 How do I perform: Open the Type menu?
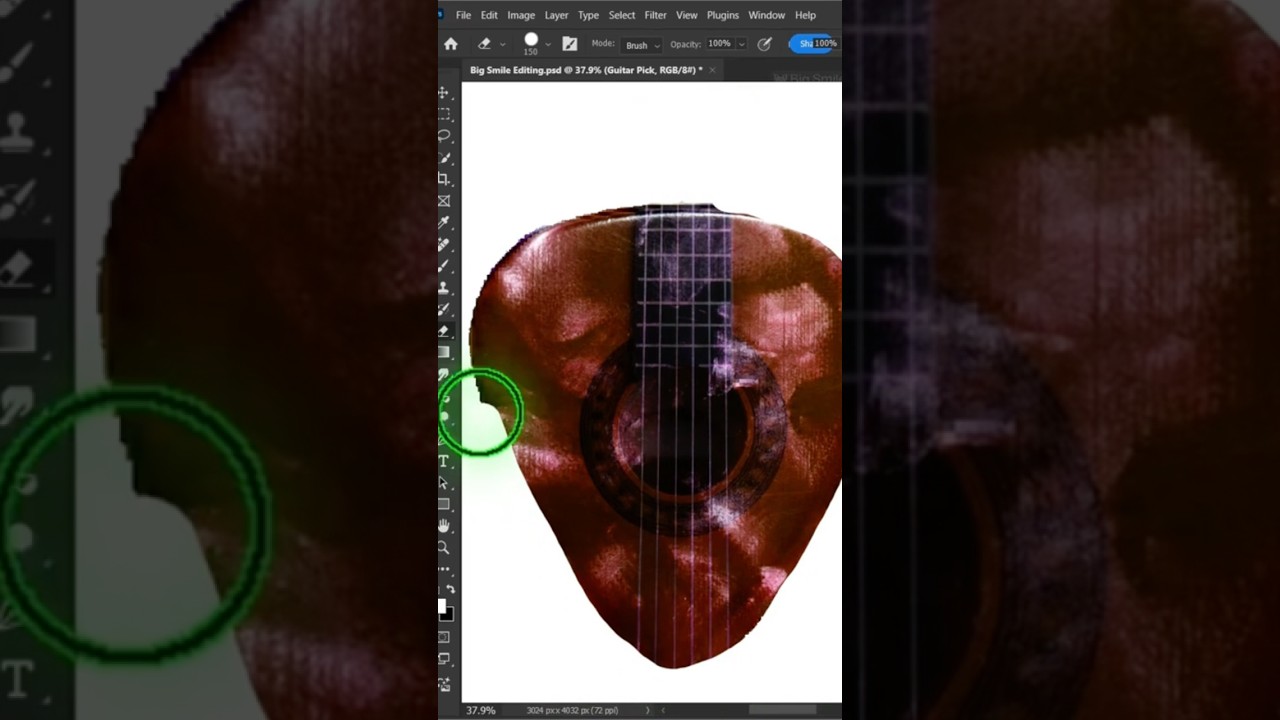click(x=589, y=15)
